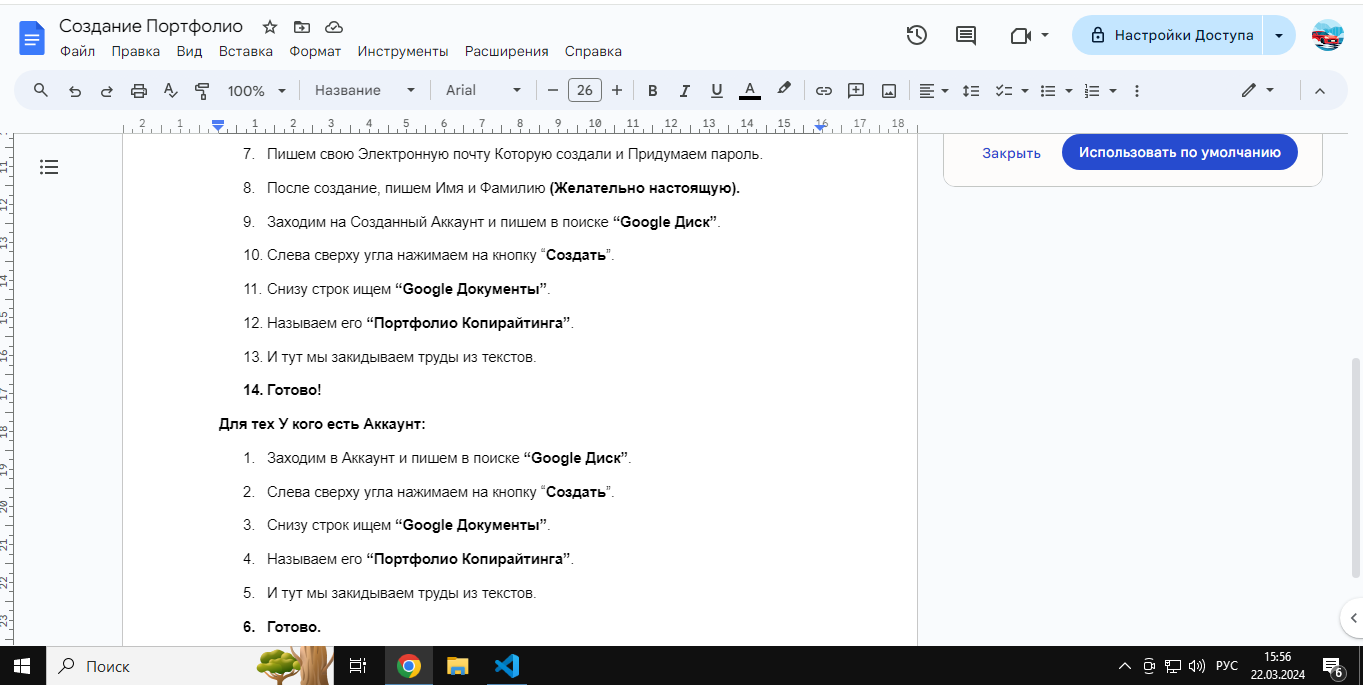The image size is (1363, 685).
Task: Open Windows Task View
Action: coord(357,666)
